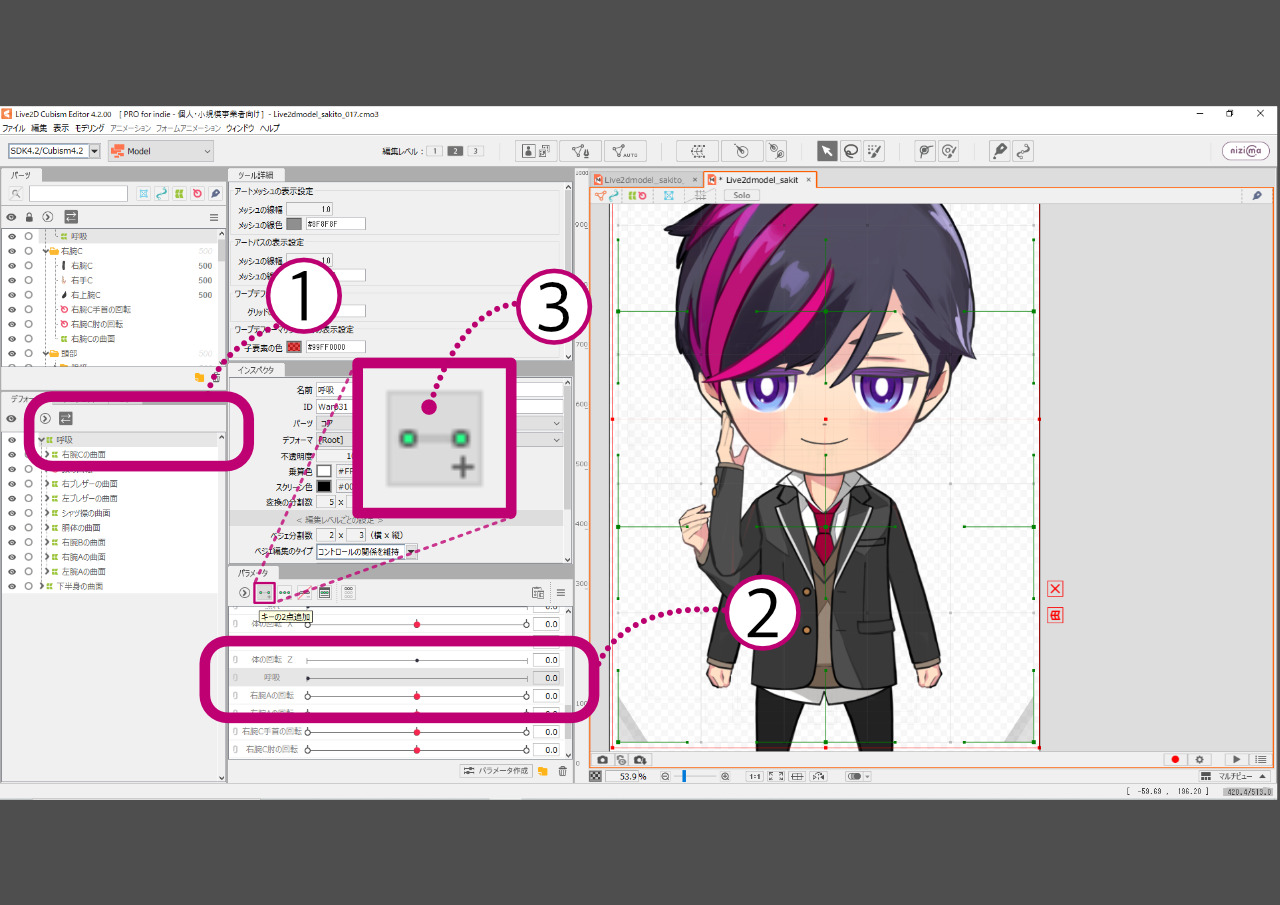The width and height of the screenshot is (1280, 905).
Task: Click the red grid icon beside canvas
Action: pyautogui.click(x=1055, y=615)
